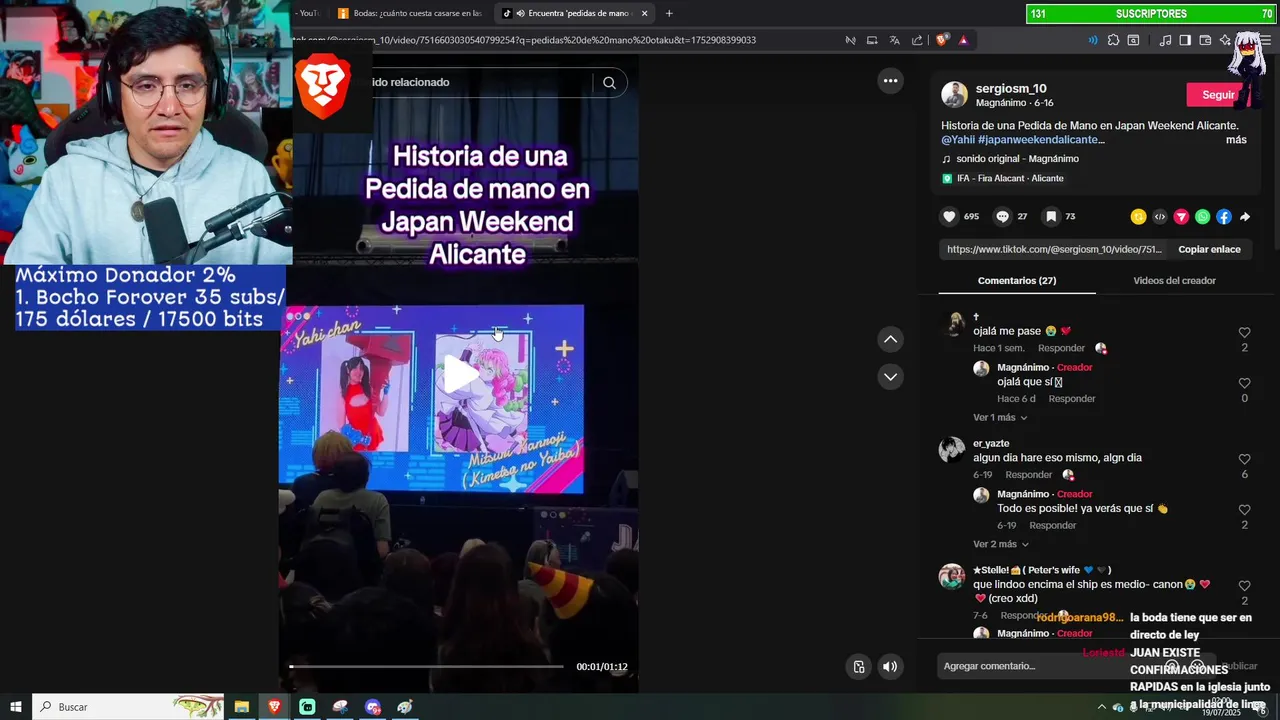
Task: Switch to 'Comentarios (27)' tab
Action: 1017,281
